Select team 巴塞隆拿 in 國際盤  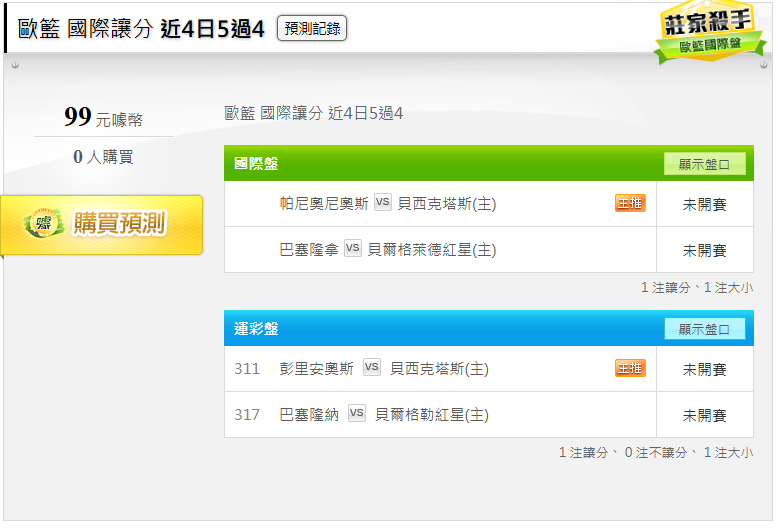[x=309, y=249]
